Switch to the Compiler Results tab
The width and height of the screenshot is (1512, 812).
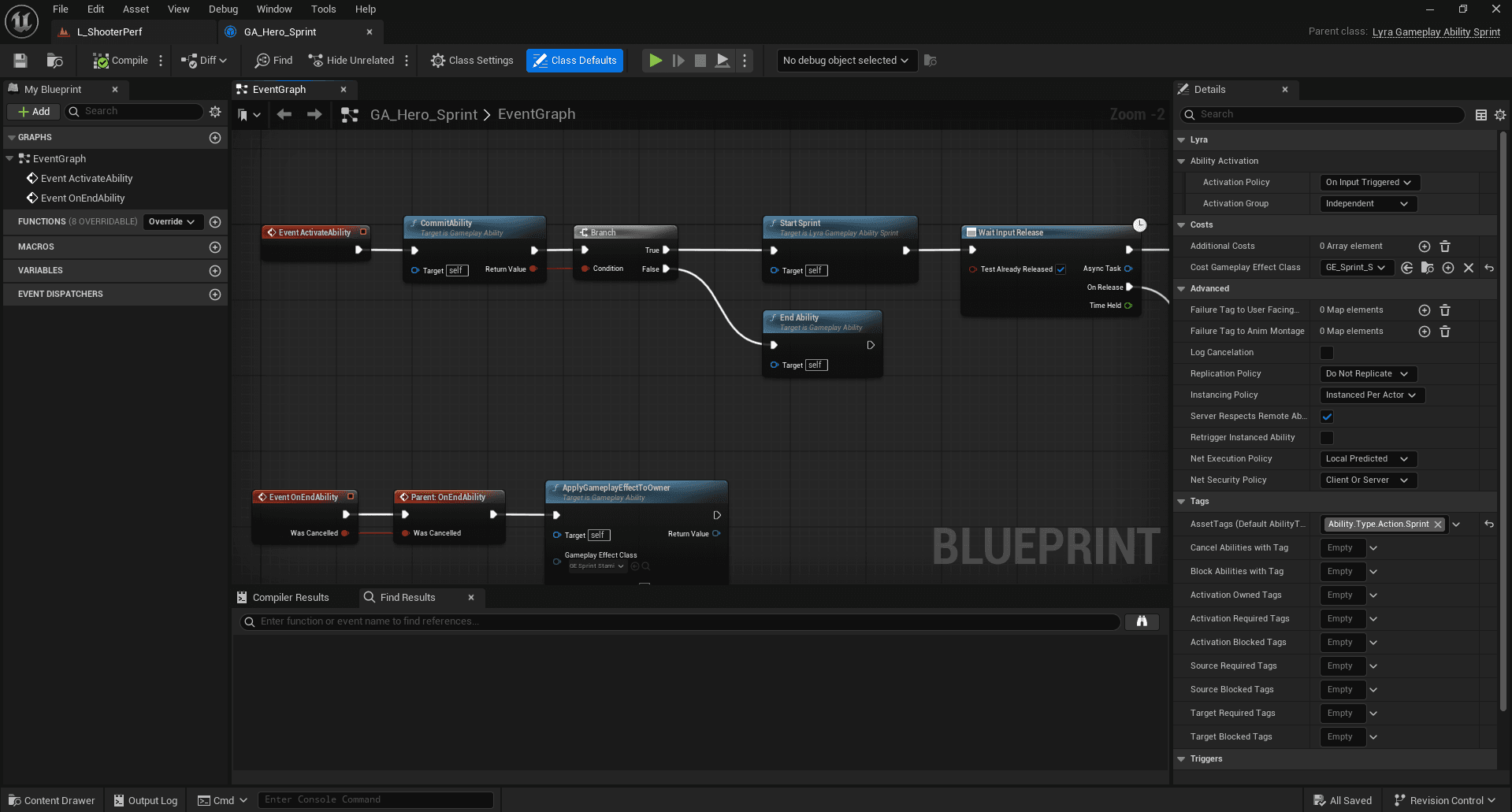(x=291, y=598)
